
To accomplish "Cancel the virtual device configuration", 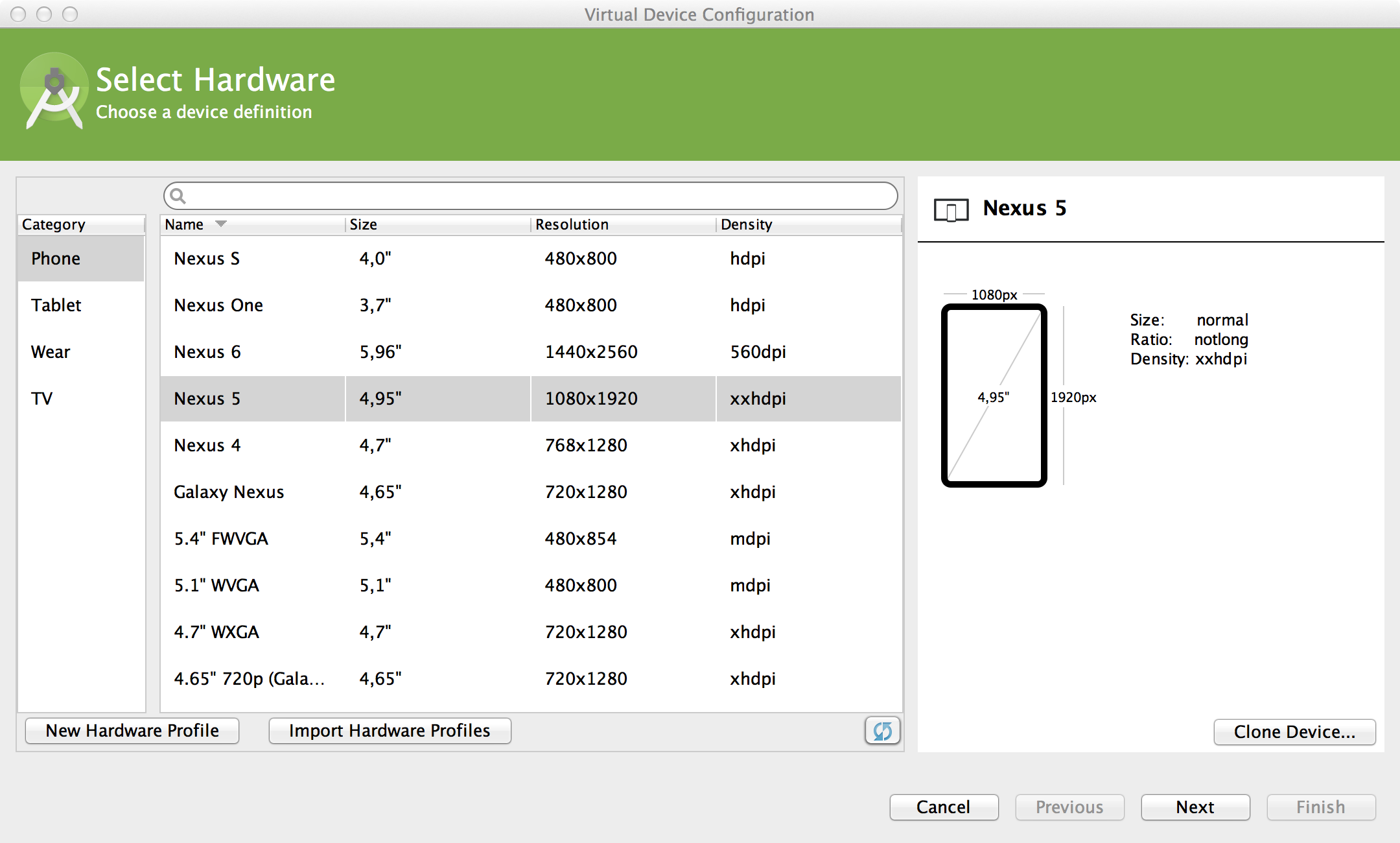I will coord(943,807).
